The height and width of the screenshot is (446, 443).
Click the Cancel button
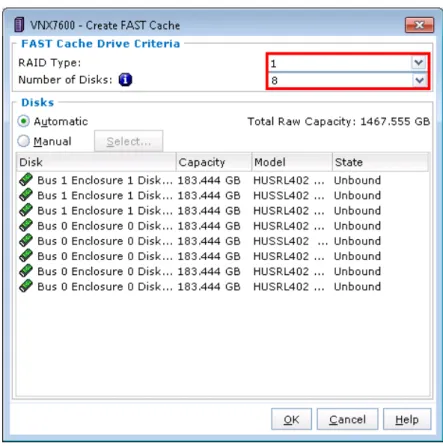(347, 419)
